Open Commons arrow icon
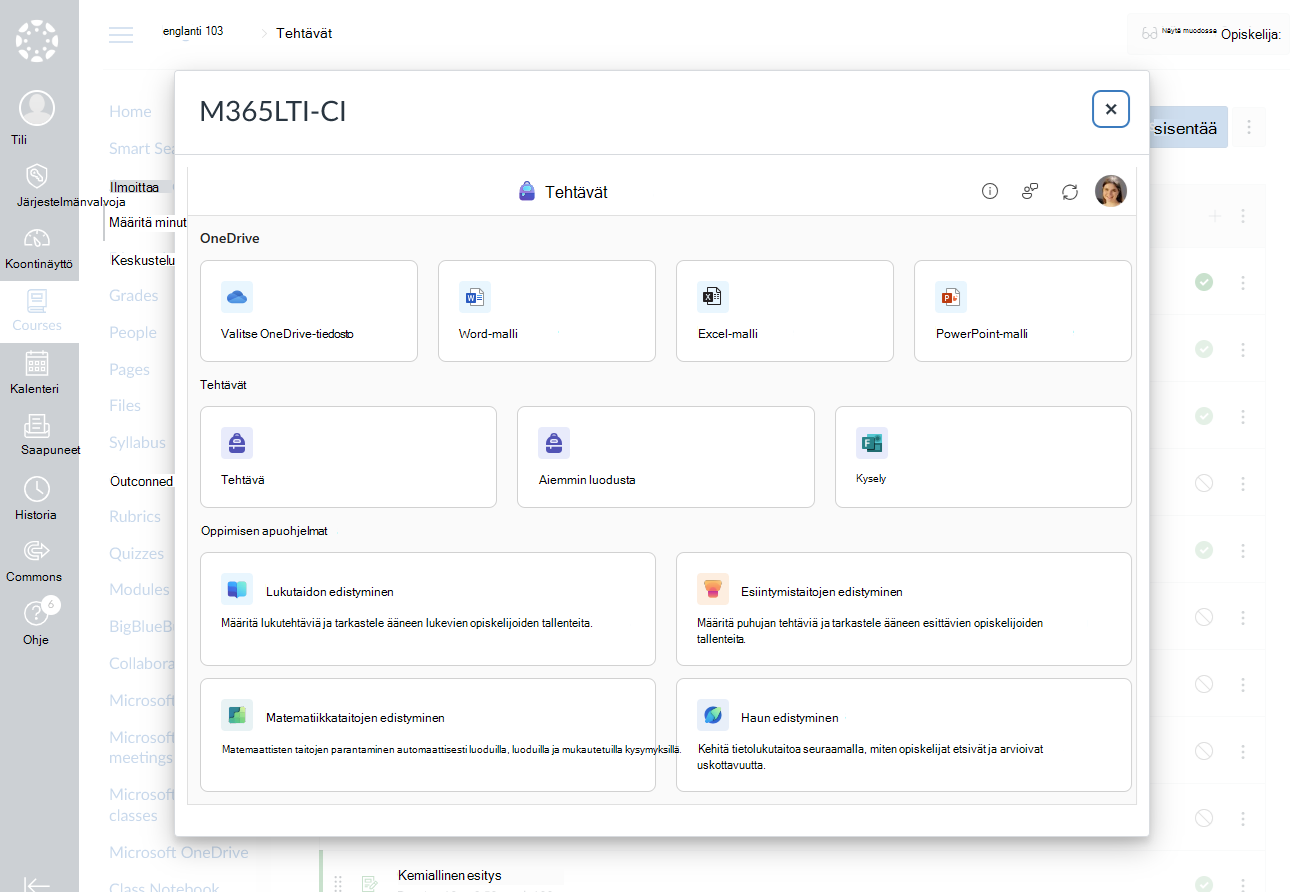Image resolution: width=1298 pixels, height=892 pixels. click(37, 550)
